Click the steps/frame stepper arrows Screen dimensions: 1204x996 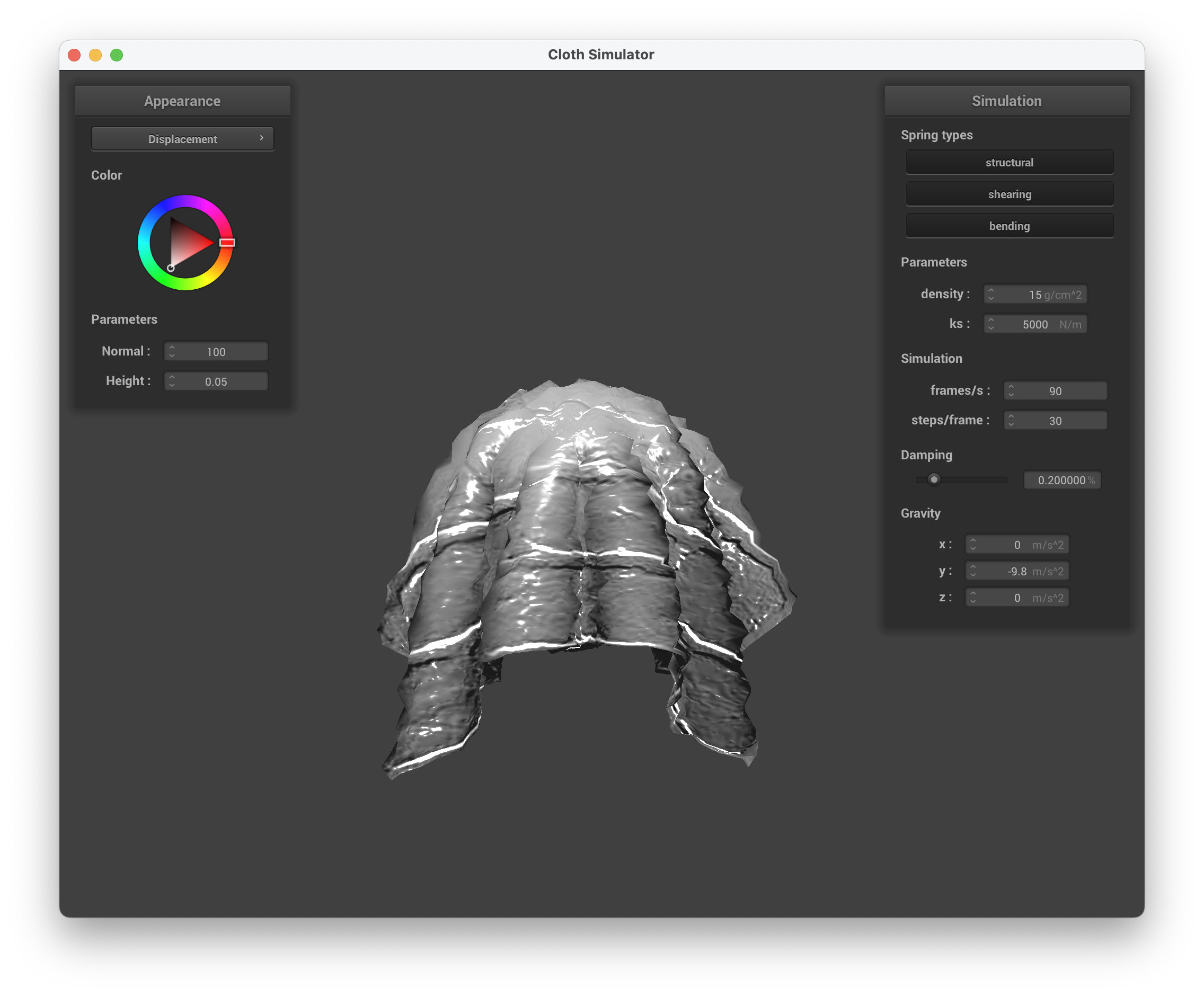tap(1011, 420)
